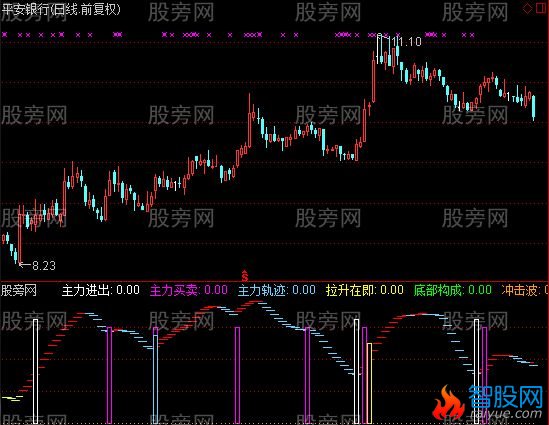Click the 冲击波 indicator label
Image resolution: width=549 pixels, height=425 pixels.
pyautogui.click(x=525, y=290)
